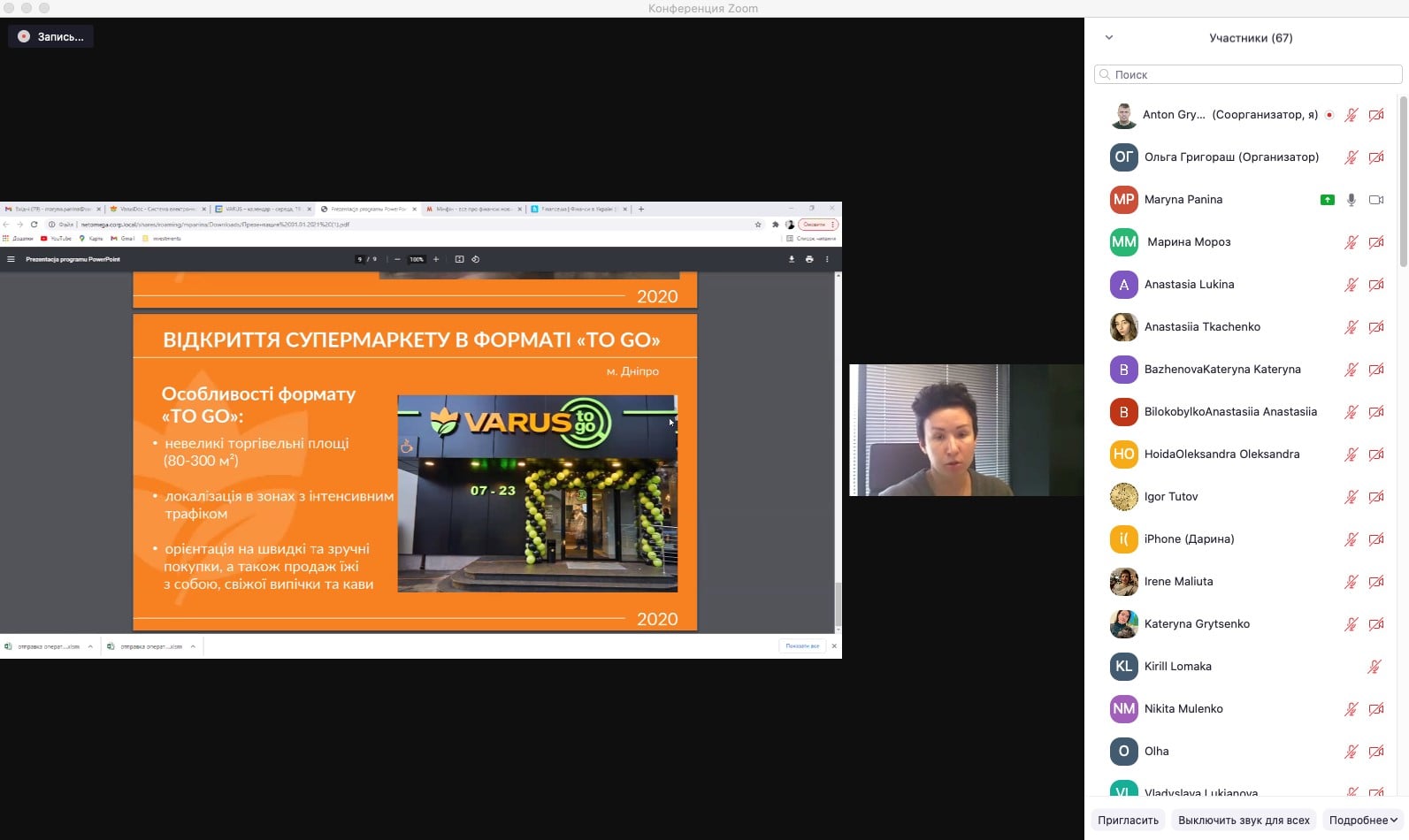1409x840 pixels.
Task: Switch to the Мінфін browser tab
Action: tap(473, 210)
